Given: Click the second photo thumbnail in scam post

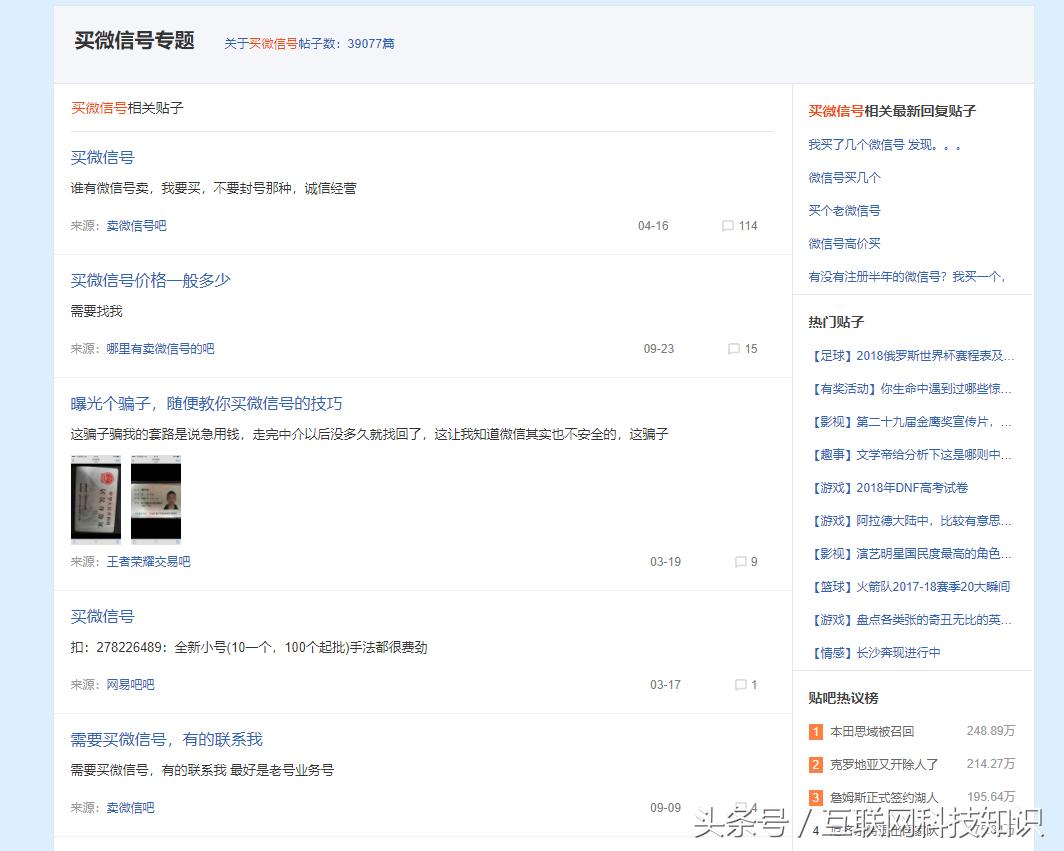Looking at the screenshot, I should (x=156, y=499).
